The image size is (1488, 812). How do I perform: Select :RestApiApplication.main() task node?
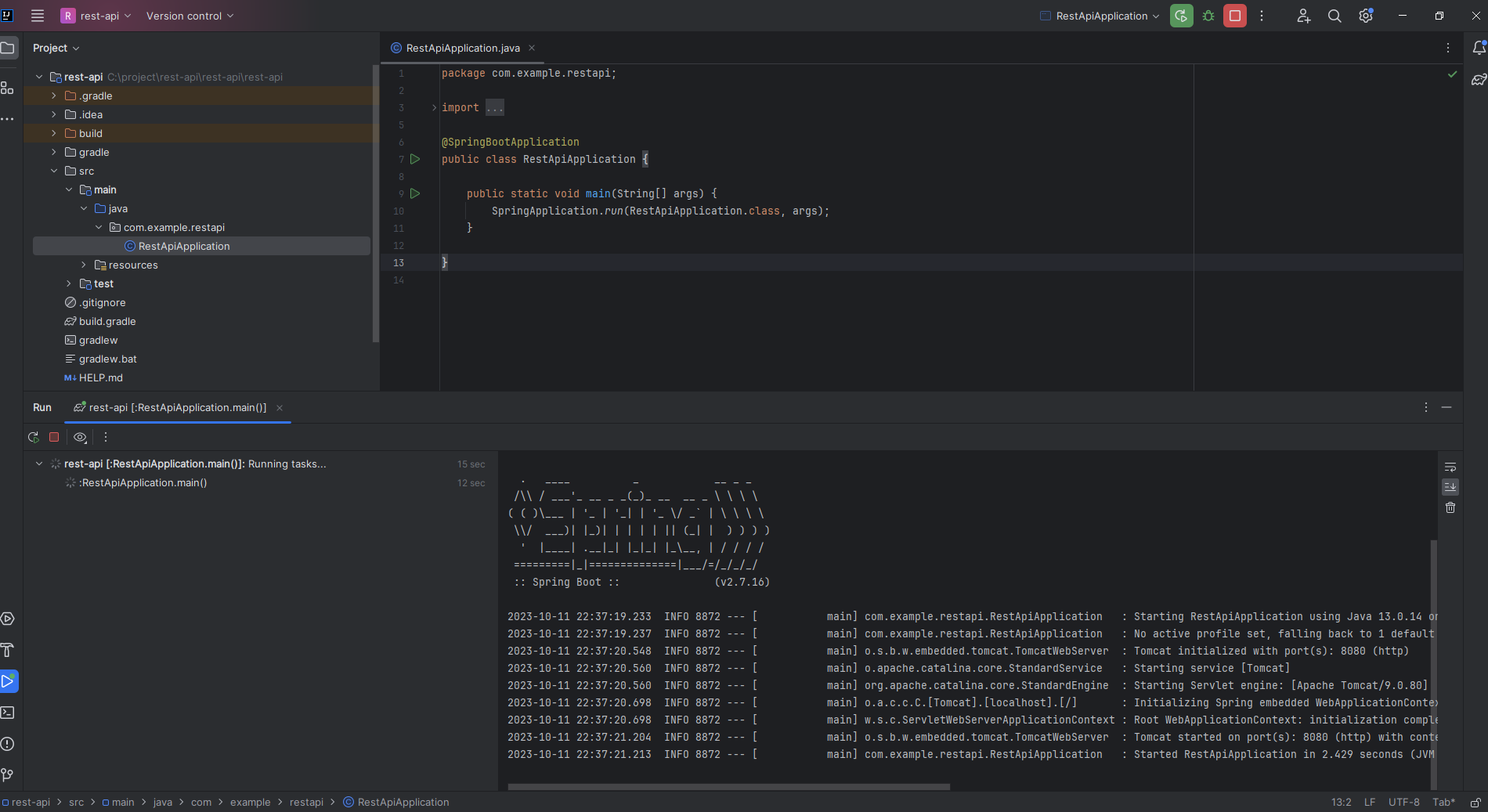coord(143,482)
